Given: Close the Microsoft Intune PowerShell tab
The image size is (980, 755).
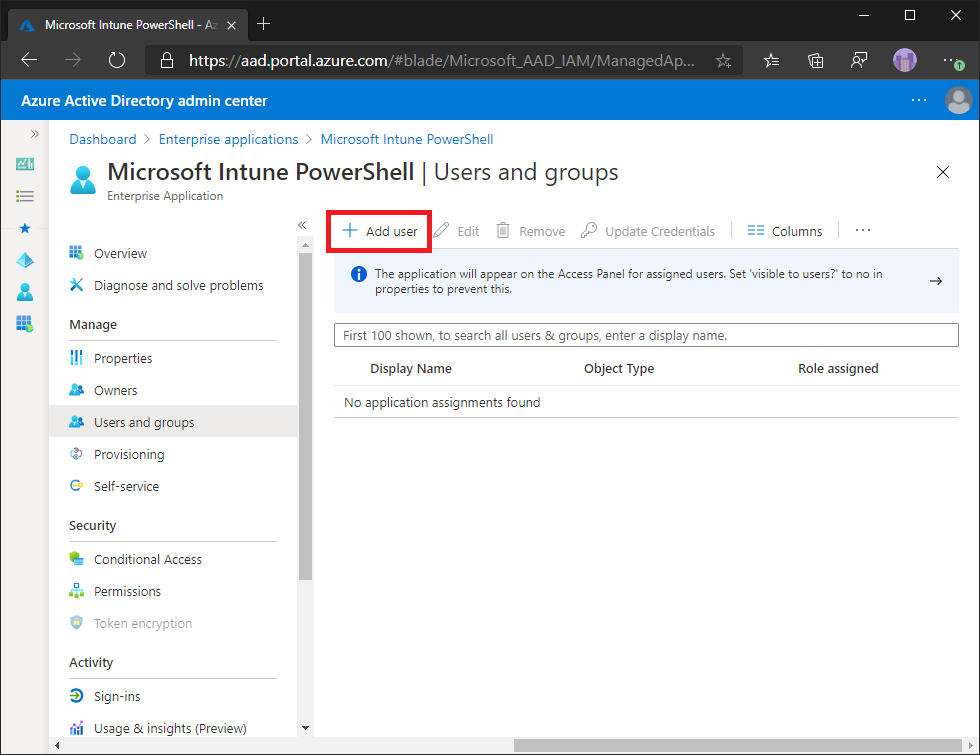Looking at the screenshot, I should [x=231, y=25].
